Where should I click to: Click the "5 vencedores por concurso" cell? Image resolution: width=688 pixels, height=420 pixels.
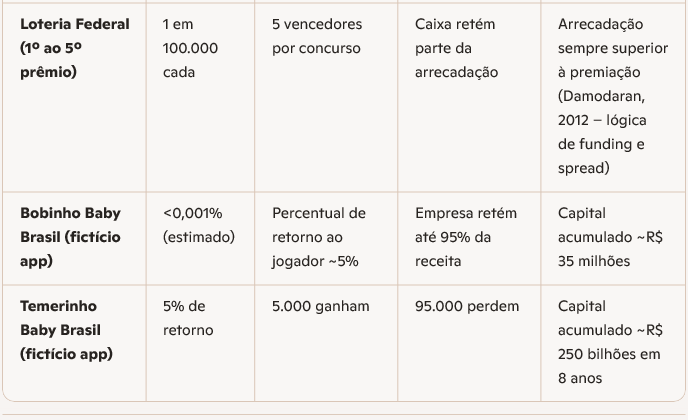(317, 36)
